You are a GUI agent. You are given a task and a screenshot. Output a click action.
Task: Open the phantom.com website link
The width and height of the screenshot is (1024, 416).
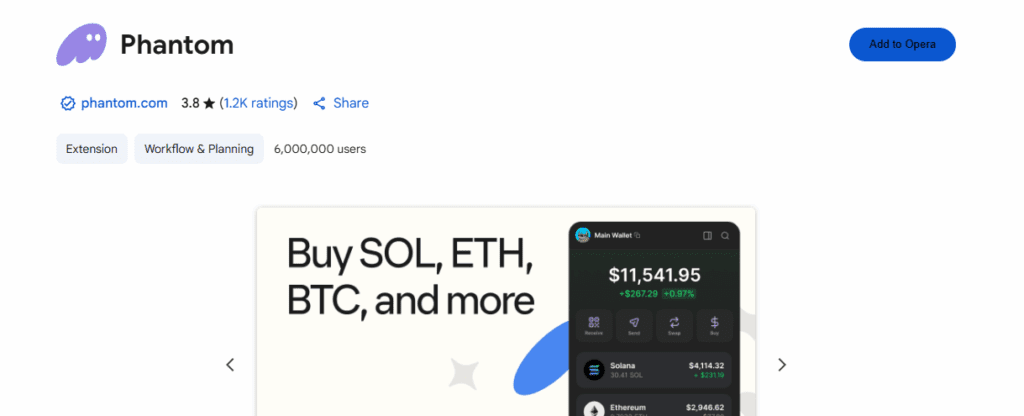click(x=124, y=103)
